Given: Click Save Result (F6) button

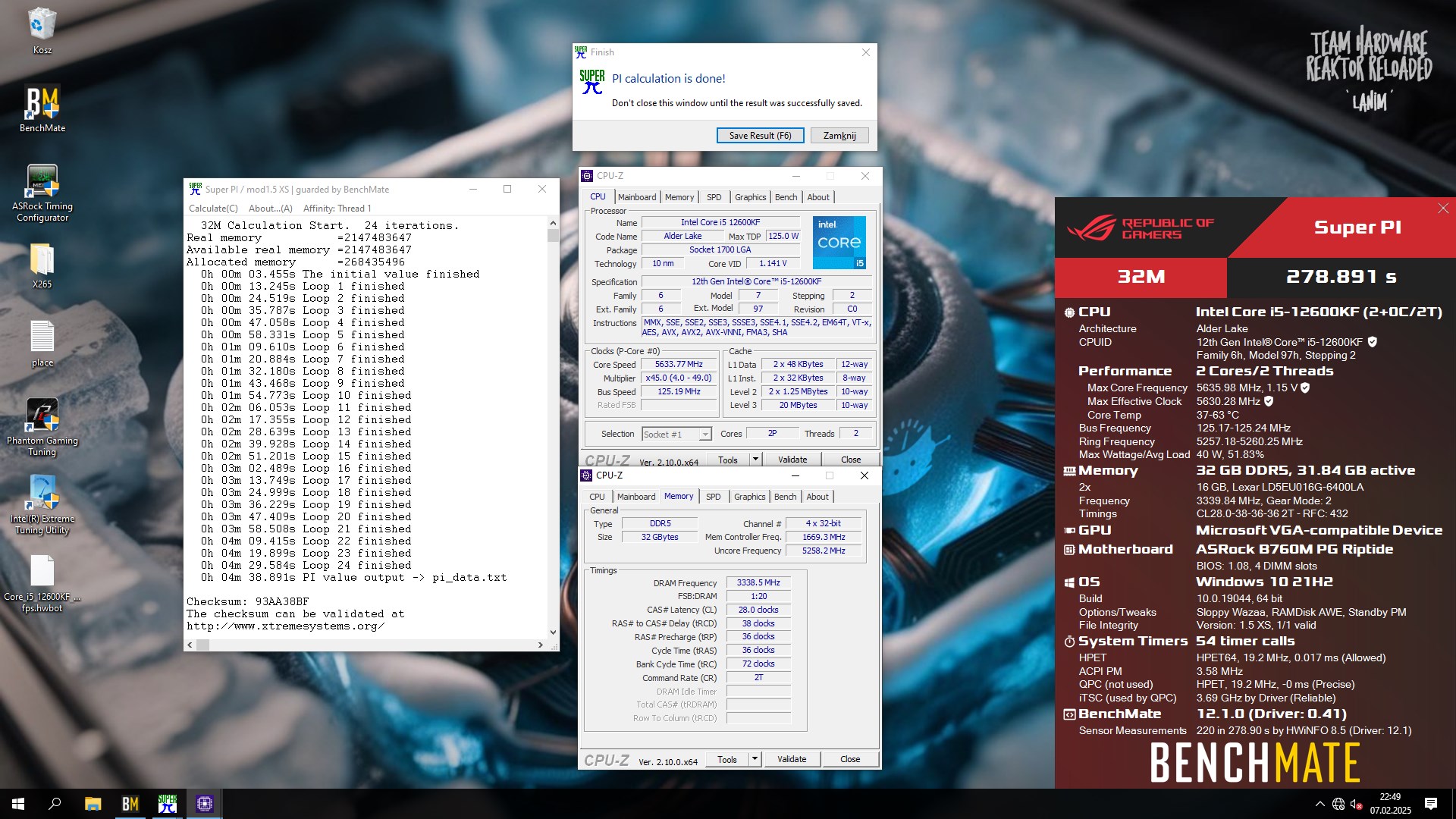Looking at the screenshot, I should (x=761, y=136).
